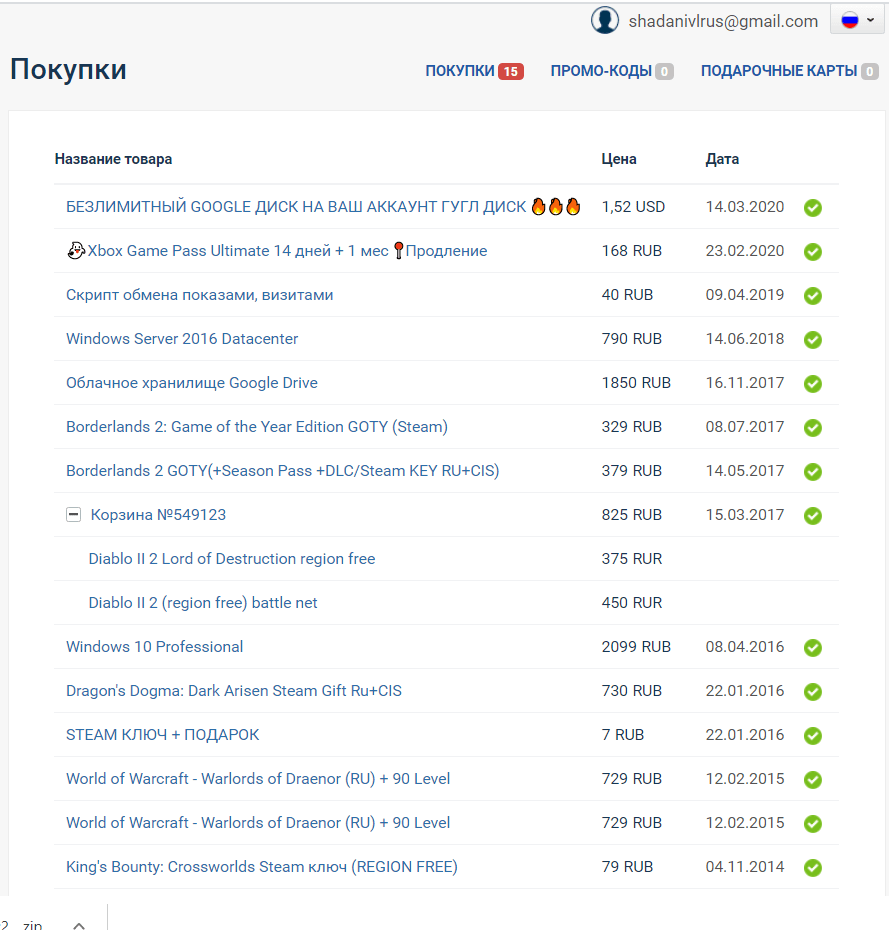889x930 pixels.
Task: Open Diablo II 2 Lord of Destruction item
Action: 232,559
